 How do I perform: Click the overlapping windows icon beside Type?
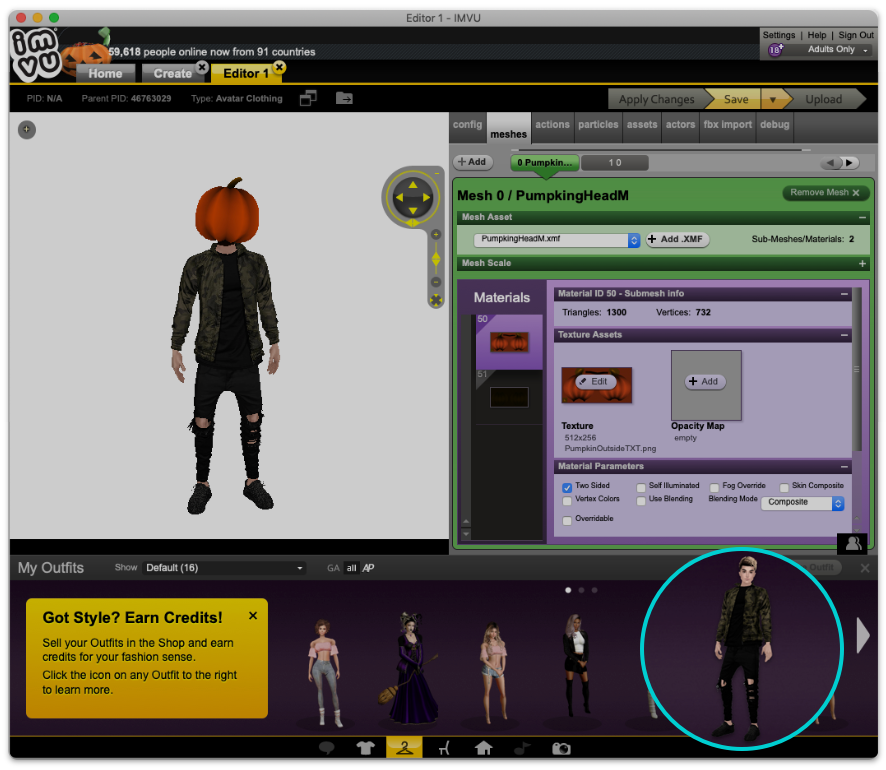(308, 98)
